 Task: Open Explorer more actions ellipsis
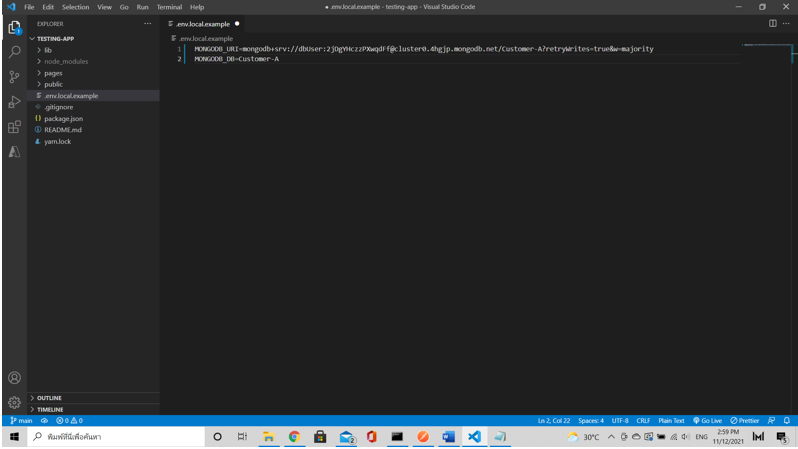click(x=148, y=23)
